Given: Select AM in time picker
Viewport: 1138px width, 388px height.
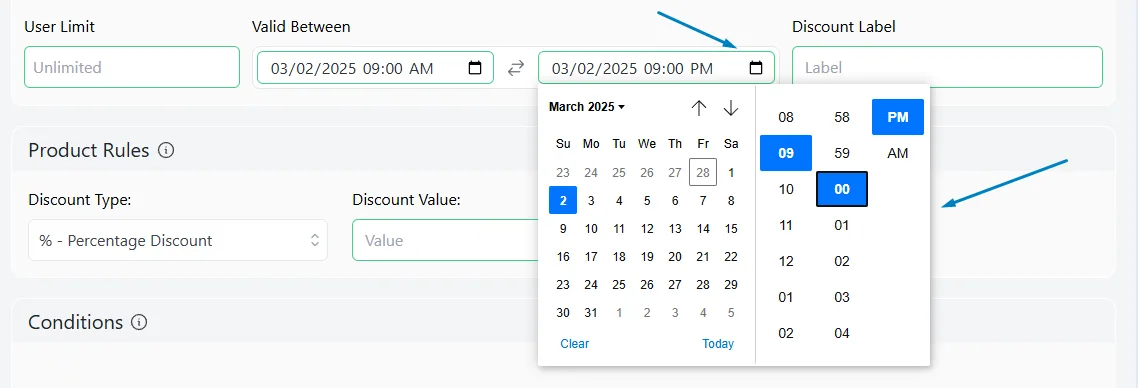Looking at the screenshot, I should coord(898,153).
